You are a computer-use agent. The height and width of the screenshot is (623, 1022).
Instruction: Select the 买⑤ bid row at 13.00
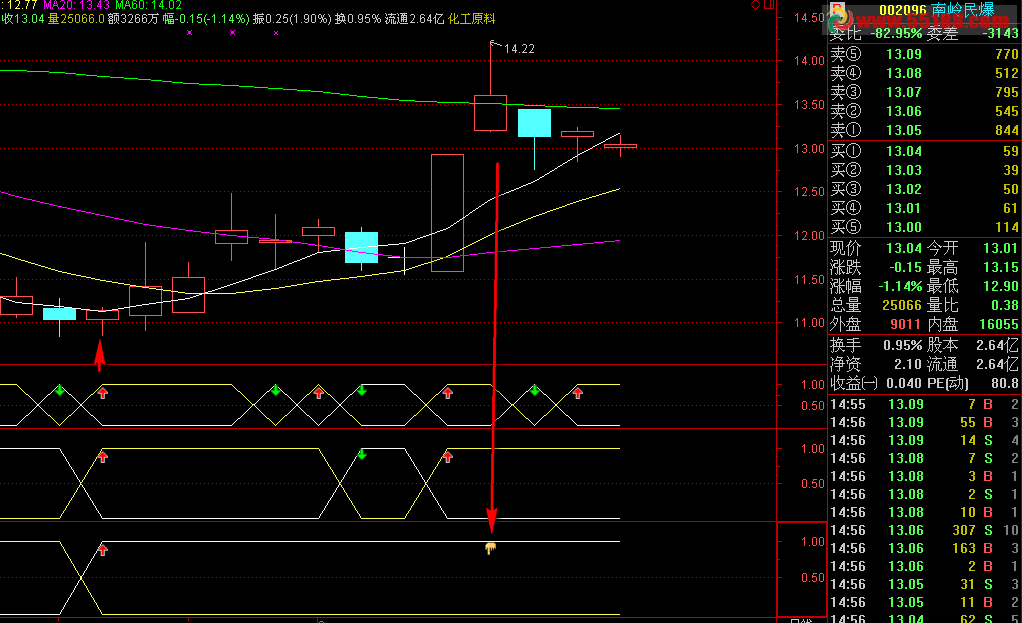tap(924, 227)
